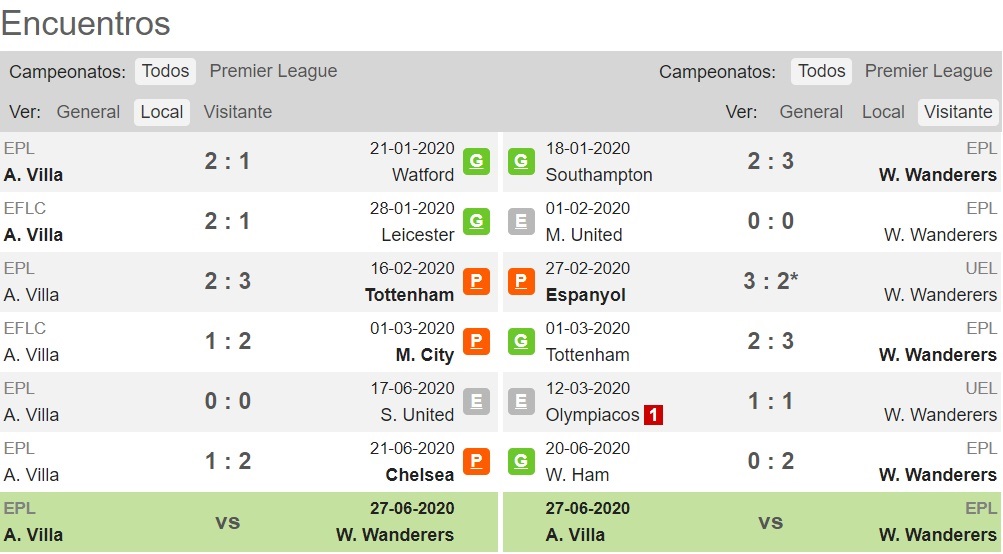Open the Southampton 2:3 match score
The image size is (1003, 554).
pyautogui.click(x=771, y=161)
